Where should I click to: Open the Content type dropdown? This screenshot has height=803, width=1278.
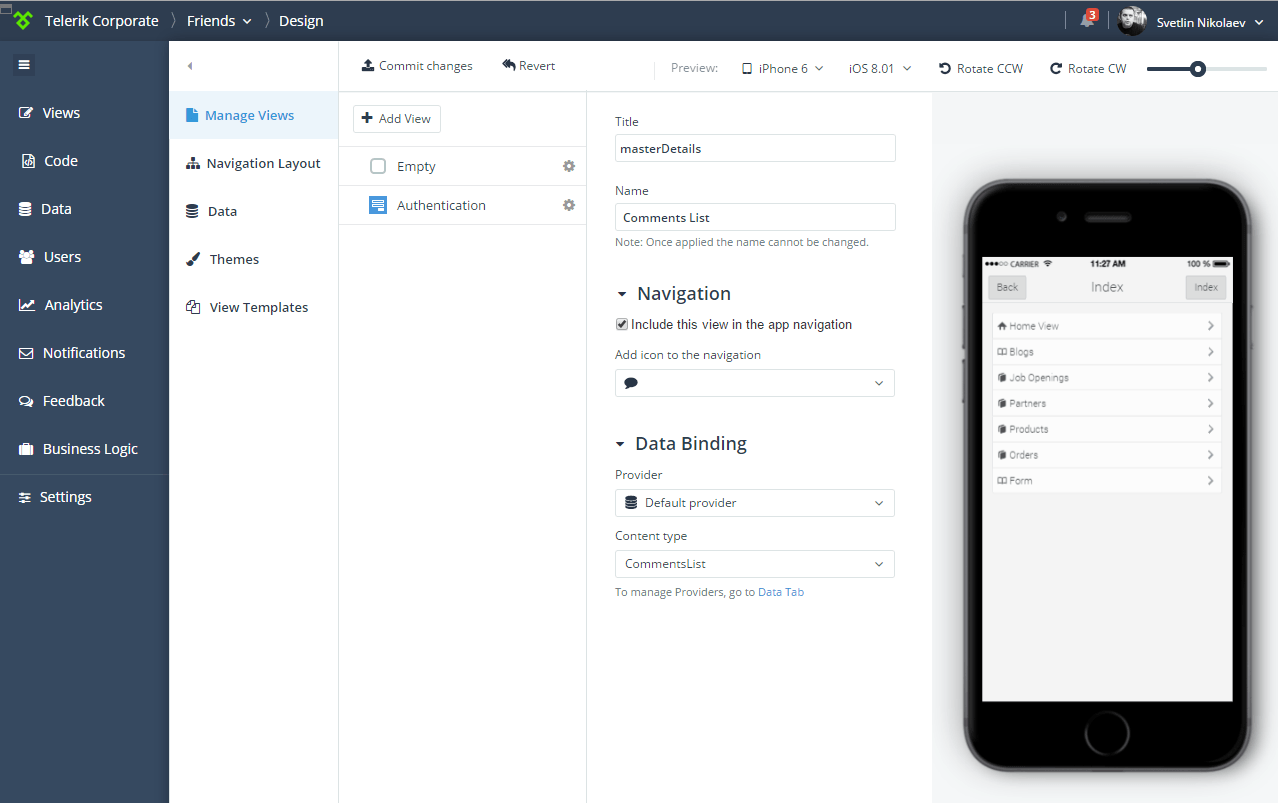pos(754,564)
